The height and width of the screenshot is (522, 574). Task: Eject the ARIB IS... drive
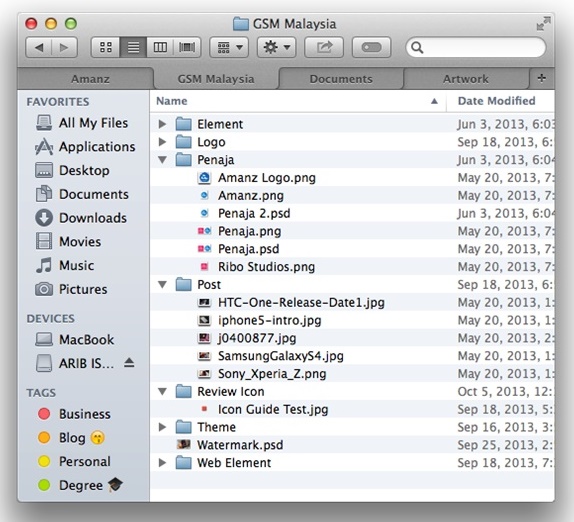[129, 363]
